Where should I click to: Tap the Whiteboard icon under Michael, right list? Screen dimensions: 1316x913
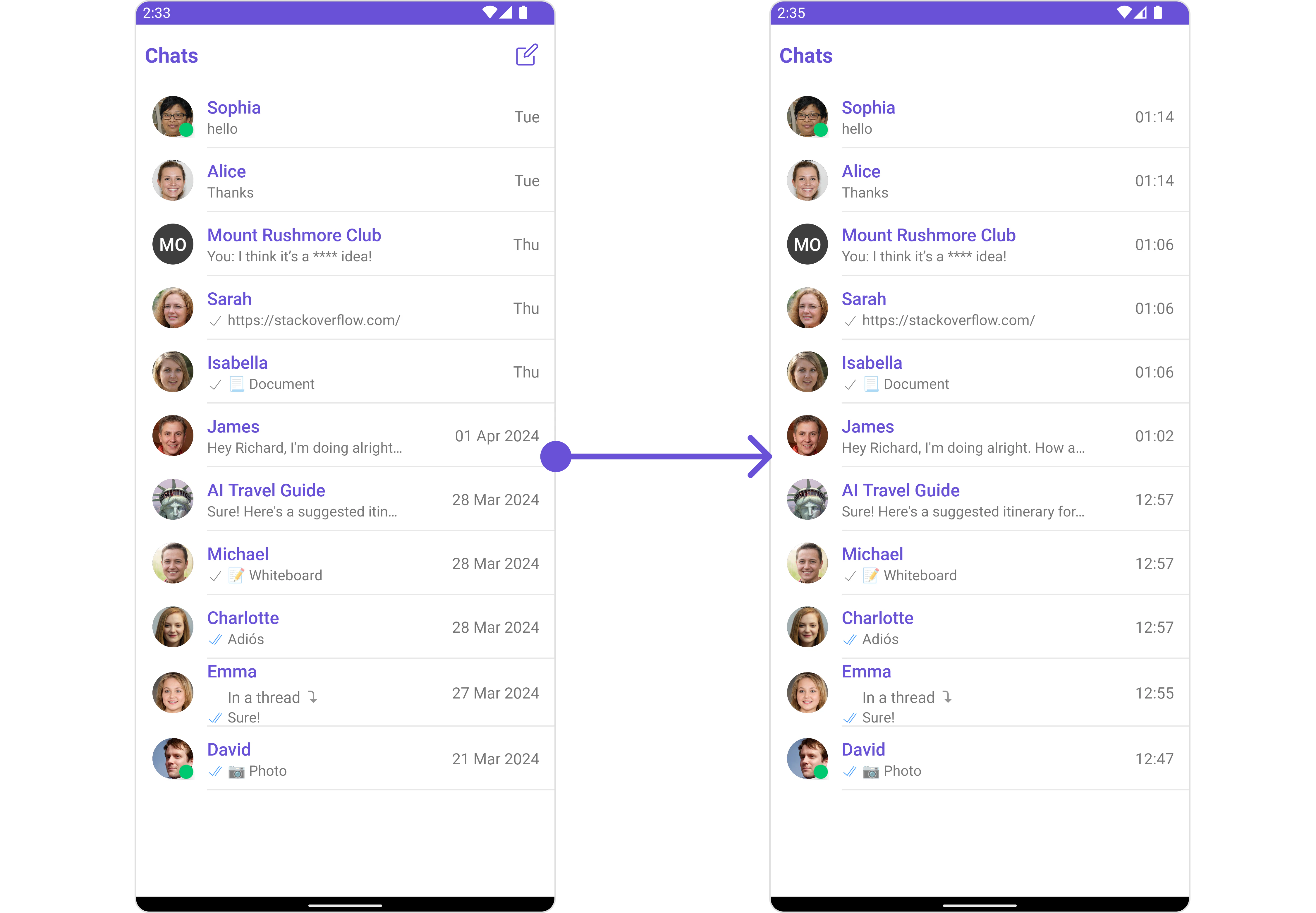870,575
